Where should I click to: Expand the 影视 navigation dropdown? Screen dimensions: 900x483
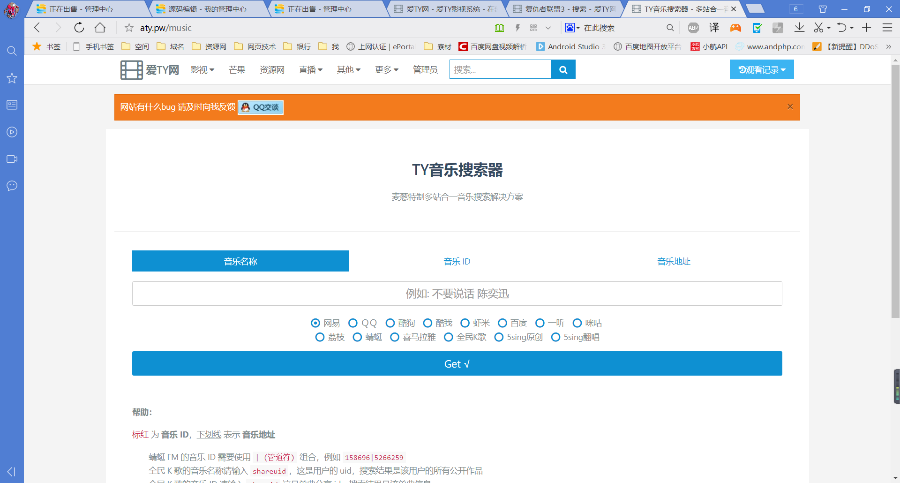coord(202,69)
